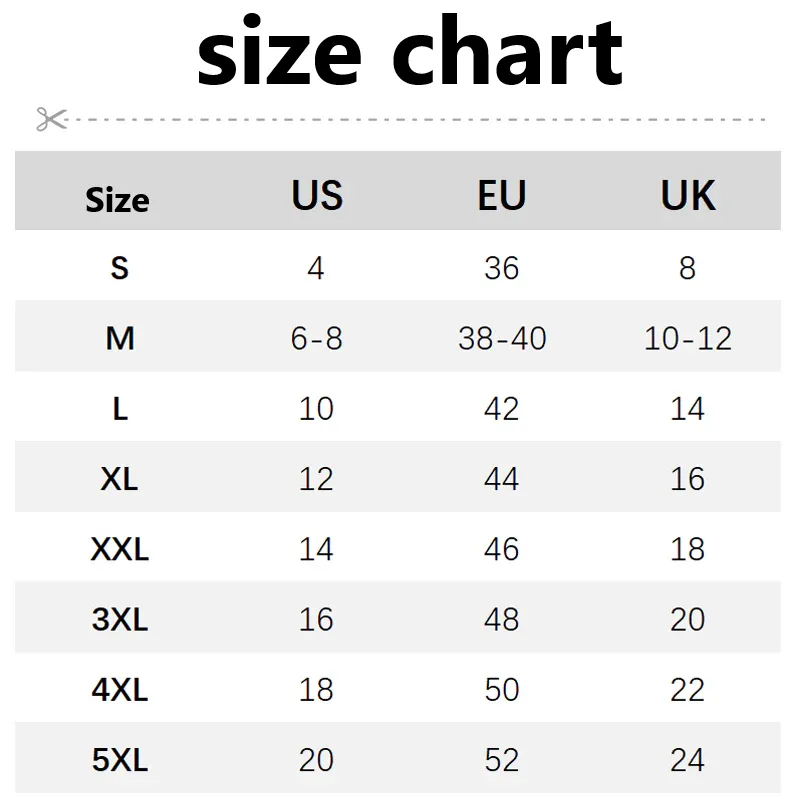Viewport: 800px width, 800px height.
Task: Select the US value 6-8
Action: [x=316, y=338]
